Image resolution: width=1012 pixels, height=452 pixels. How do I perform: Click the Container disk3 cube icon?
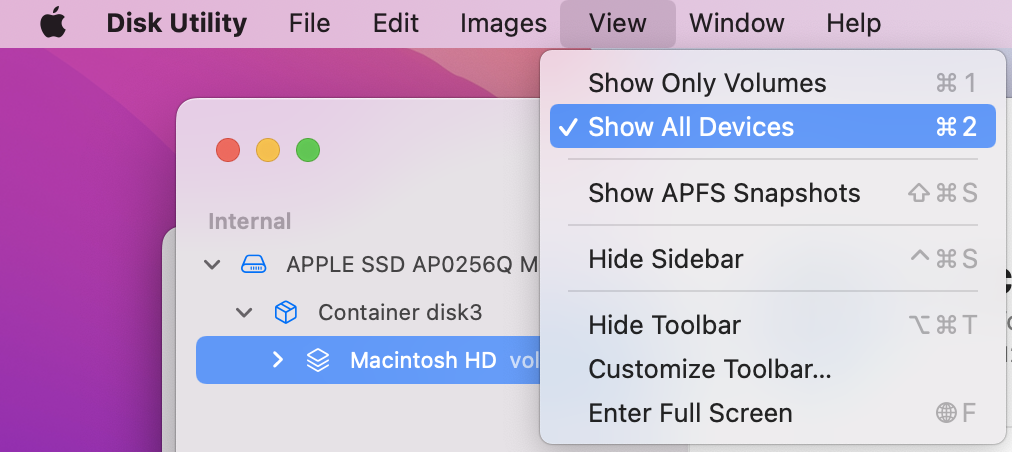[x=286, y=313]
